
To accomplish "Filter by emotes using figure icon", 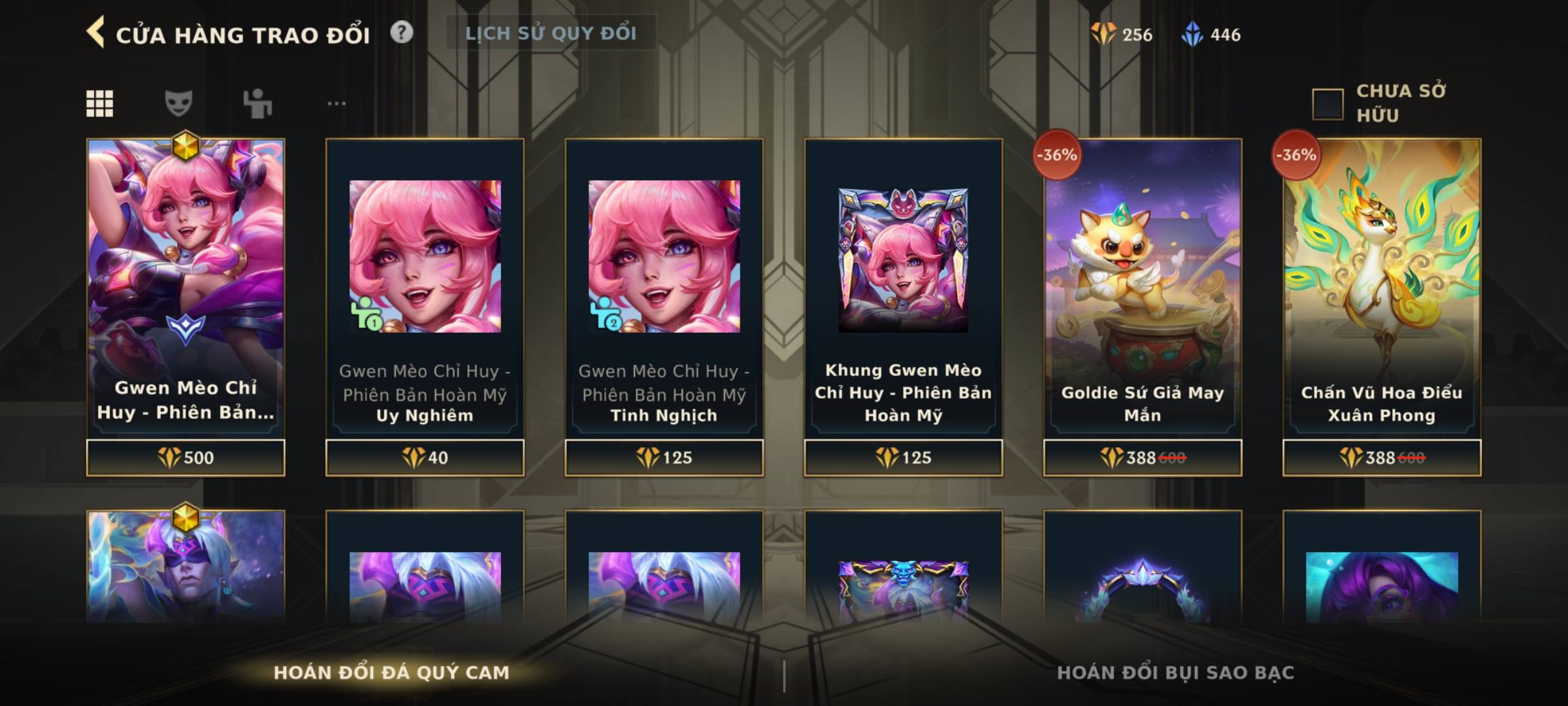I will pyautogui.click(x=257, y=103).
